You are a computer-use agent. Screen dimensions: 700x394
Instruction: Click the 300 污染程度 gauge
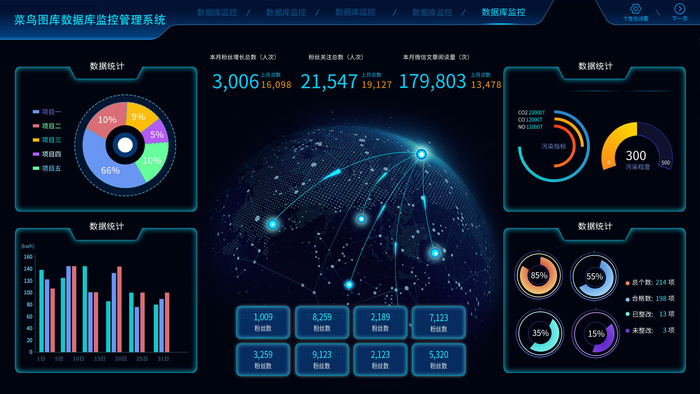point(637,147)
